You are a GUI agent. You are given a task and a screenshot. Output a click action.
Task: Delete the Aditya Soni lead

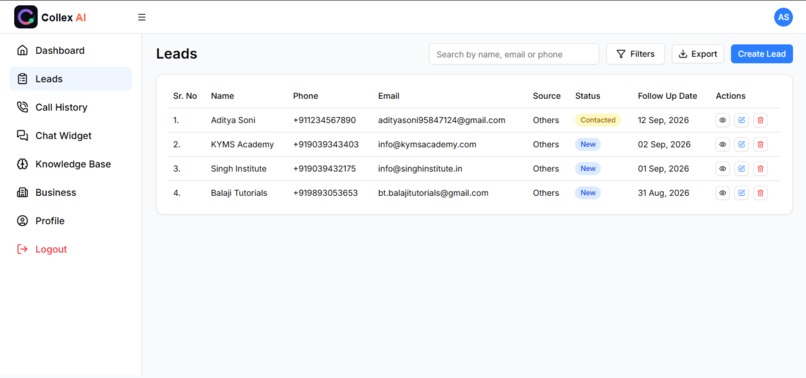[760, 120]
